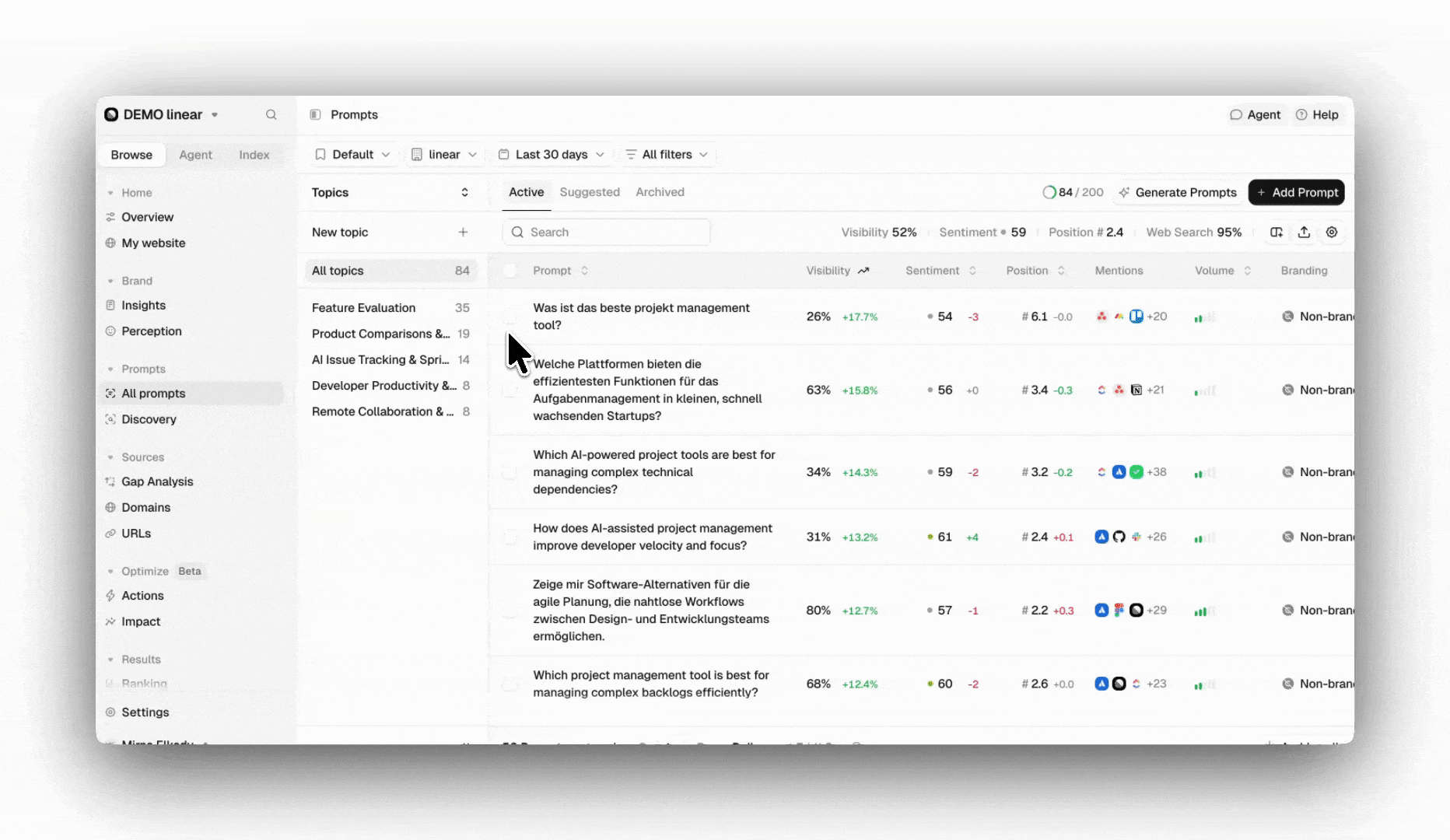This screenshot has width=1450, height=840.
Task: Select the Active prompts tab
Action: pyautogui.click(x=527, y=192)
